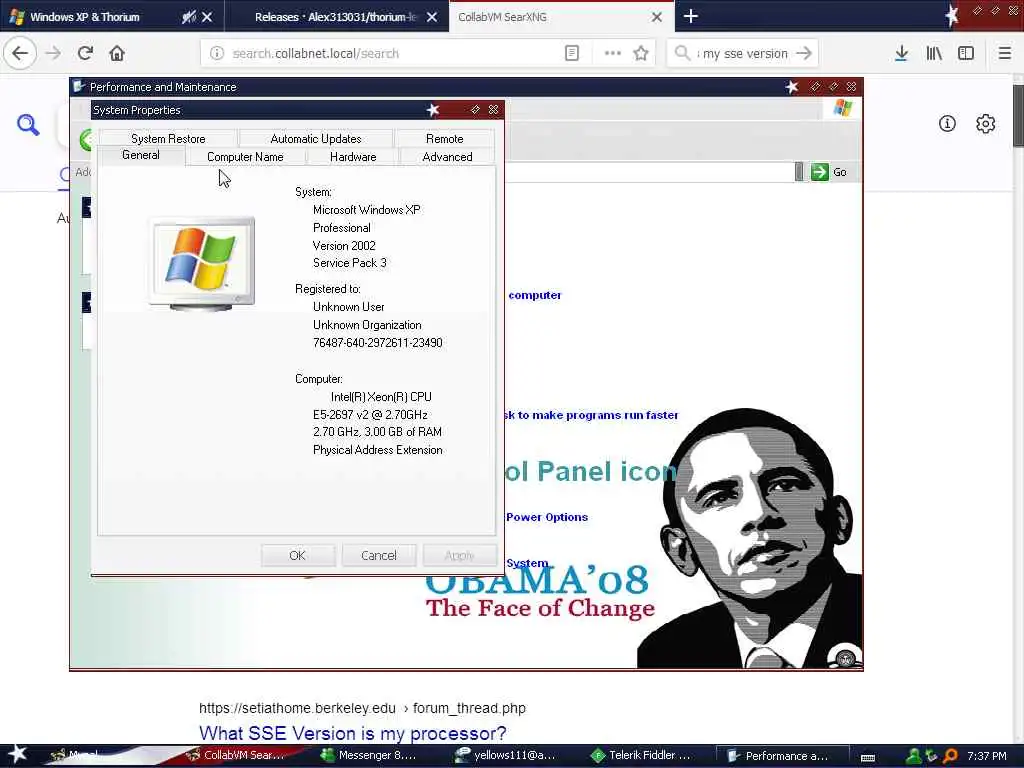
Task: Open 'What SSE Version is my processor?' result
Action: (353, 733)
